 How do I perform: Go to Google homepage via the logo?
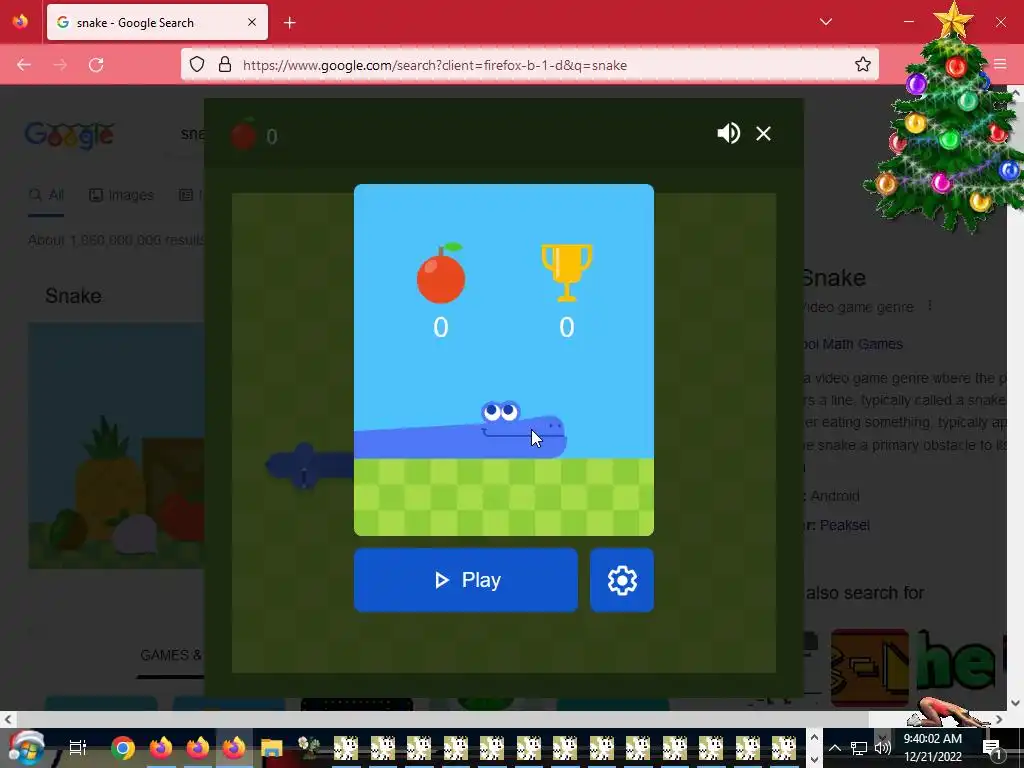[x=69, y=135]
